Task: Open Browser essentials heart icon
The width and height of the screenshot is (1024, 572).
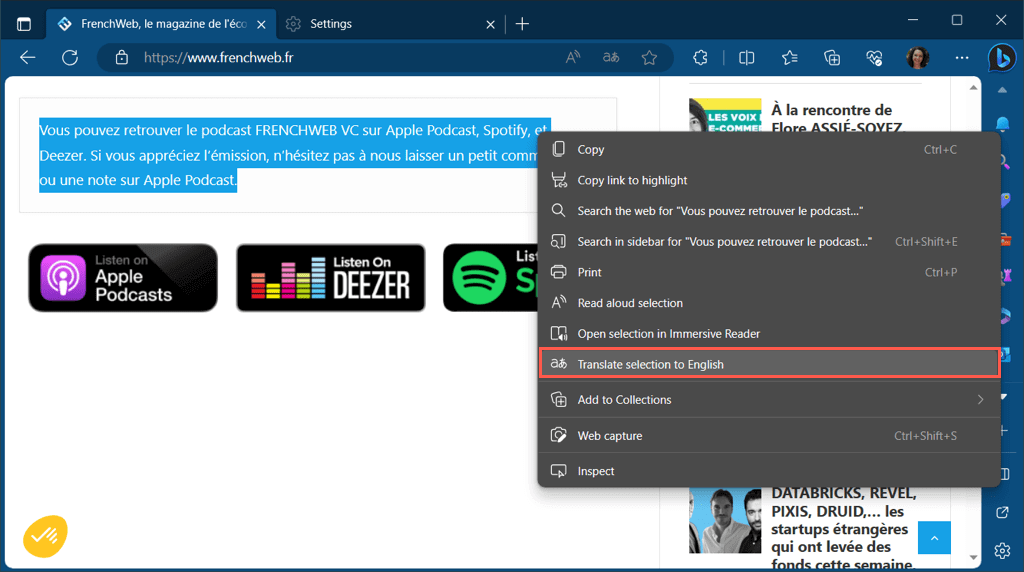Action: [x=874, y=58]
